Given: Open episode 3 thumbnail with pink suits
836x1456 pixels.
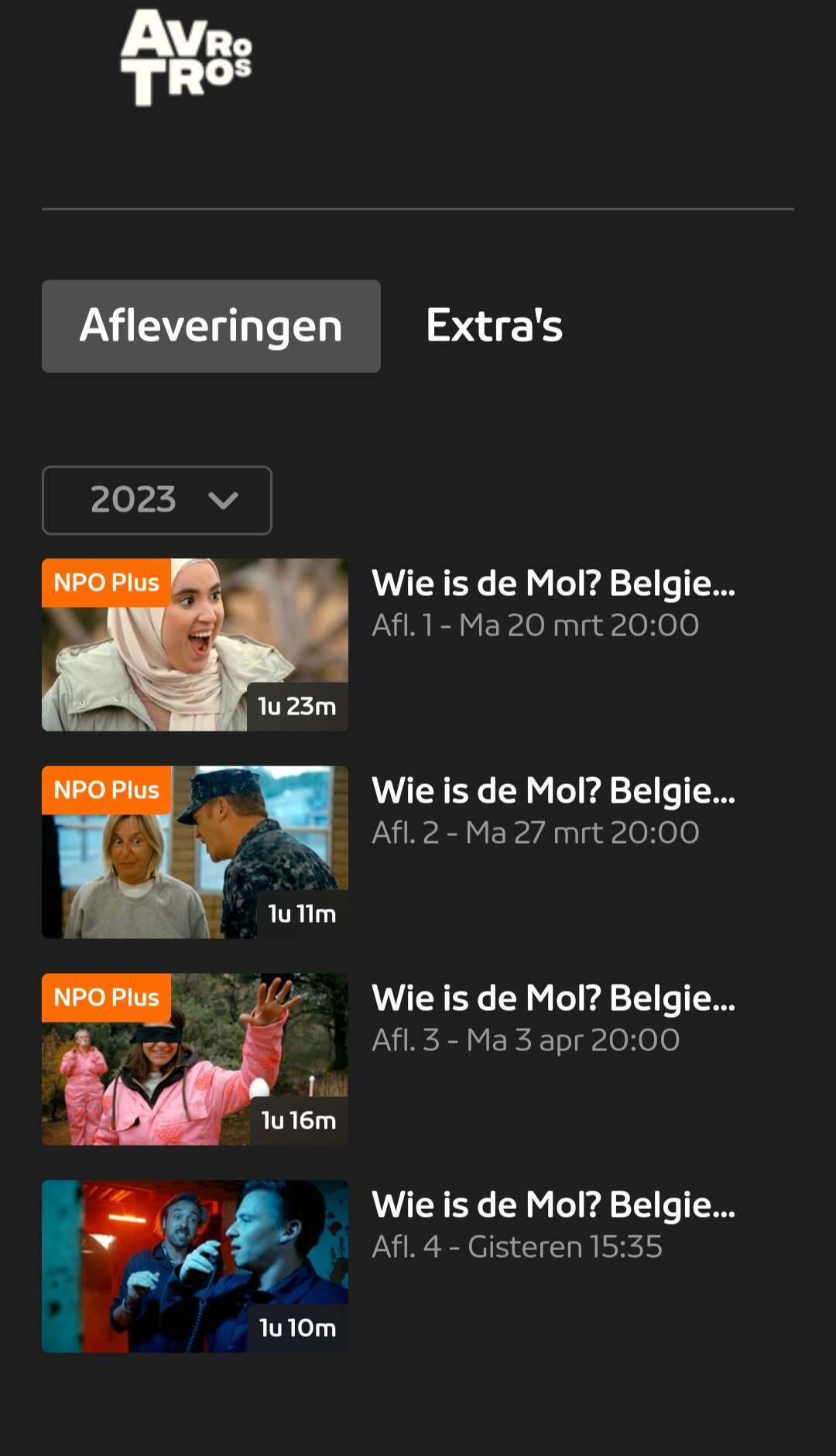Looking at the screenshot, I should pos(195,1059).
